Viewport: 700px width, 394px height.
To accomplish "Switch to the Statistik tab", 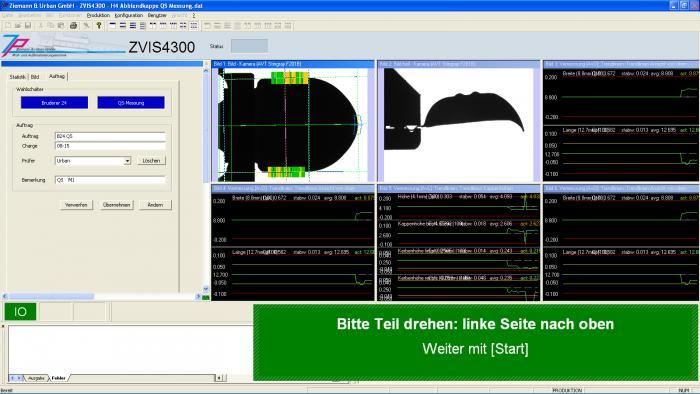I will (x=18, y=77).
